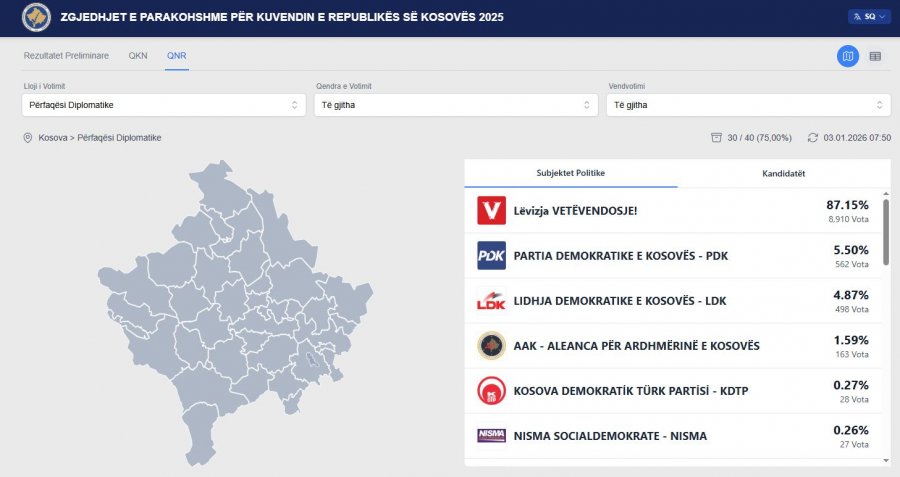Click the Vetëvendosje party logo
The width and height of the screenshot is (900, 477).
pyautogui.click(x=491, y=211)
